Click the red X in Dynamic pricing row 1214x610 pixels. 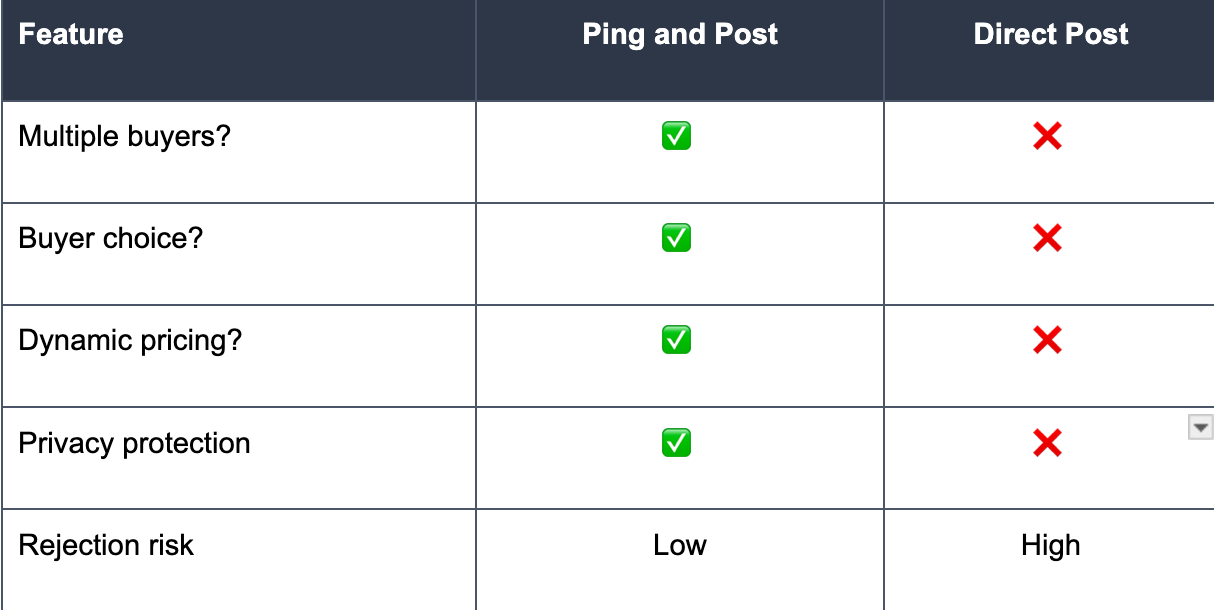tap(1047, 340)
